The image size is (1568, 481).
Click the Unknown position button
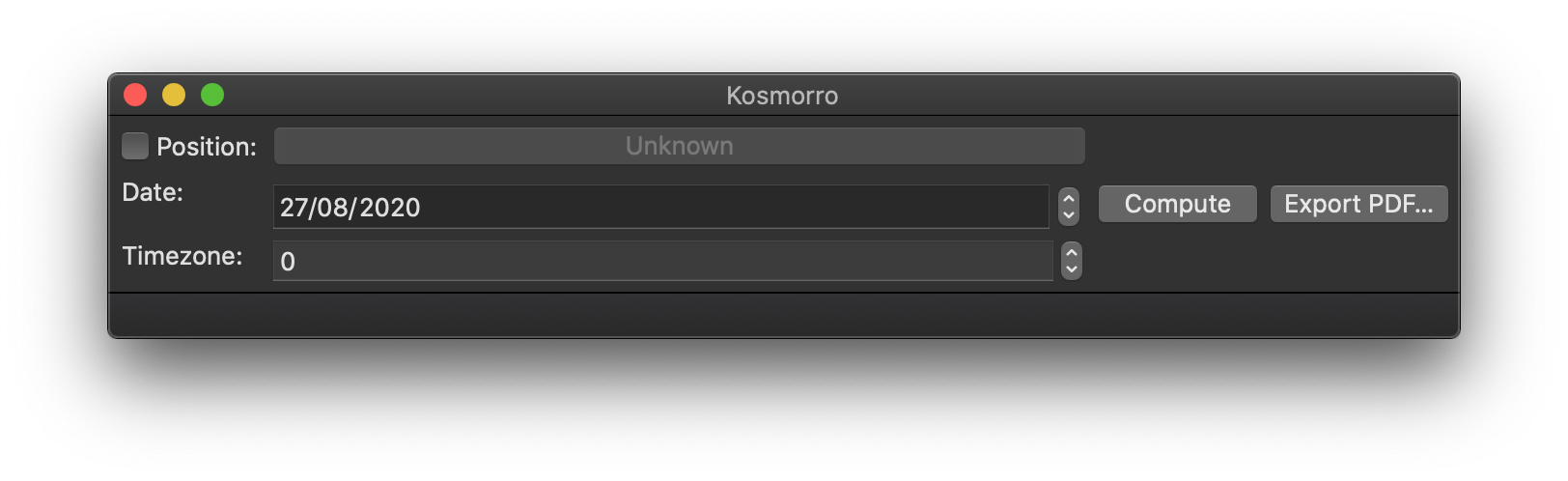pos(679,146)
